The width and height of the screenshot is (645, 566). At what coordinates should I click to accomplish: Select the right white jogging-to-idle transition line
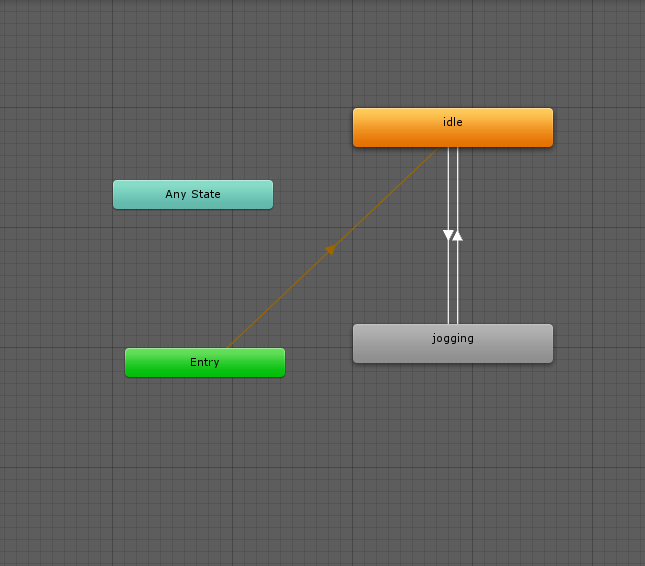pos(458,290)
